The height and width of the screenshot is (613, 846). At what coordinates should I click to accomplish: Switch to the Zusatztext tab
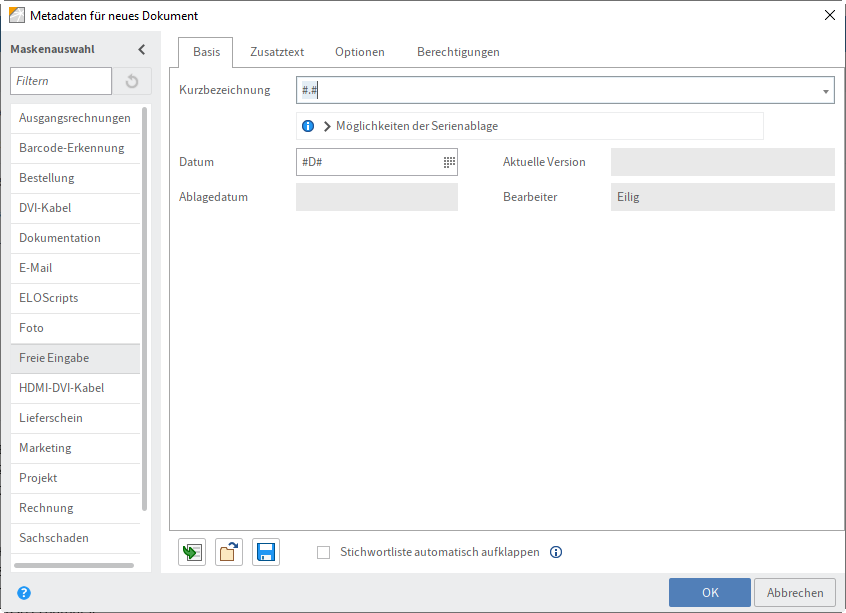(277, 51)
